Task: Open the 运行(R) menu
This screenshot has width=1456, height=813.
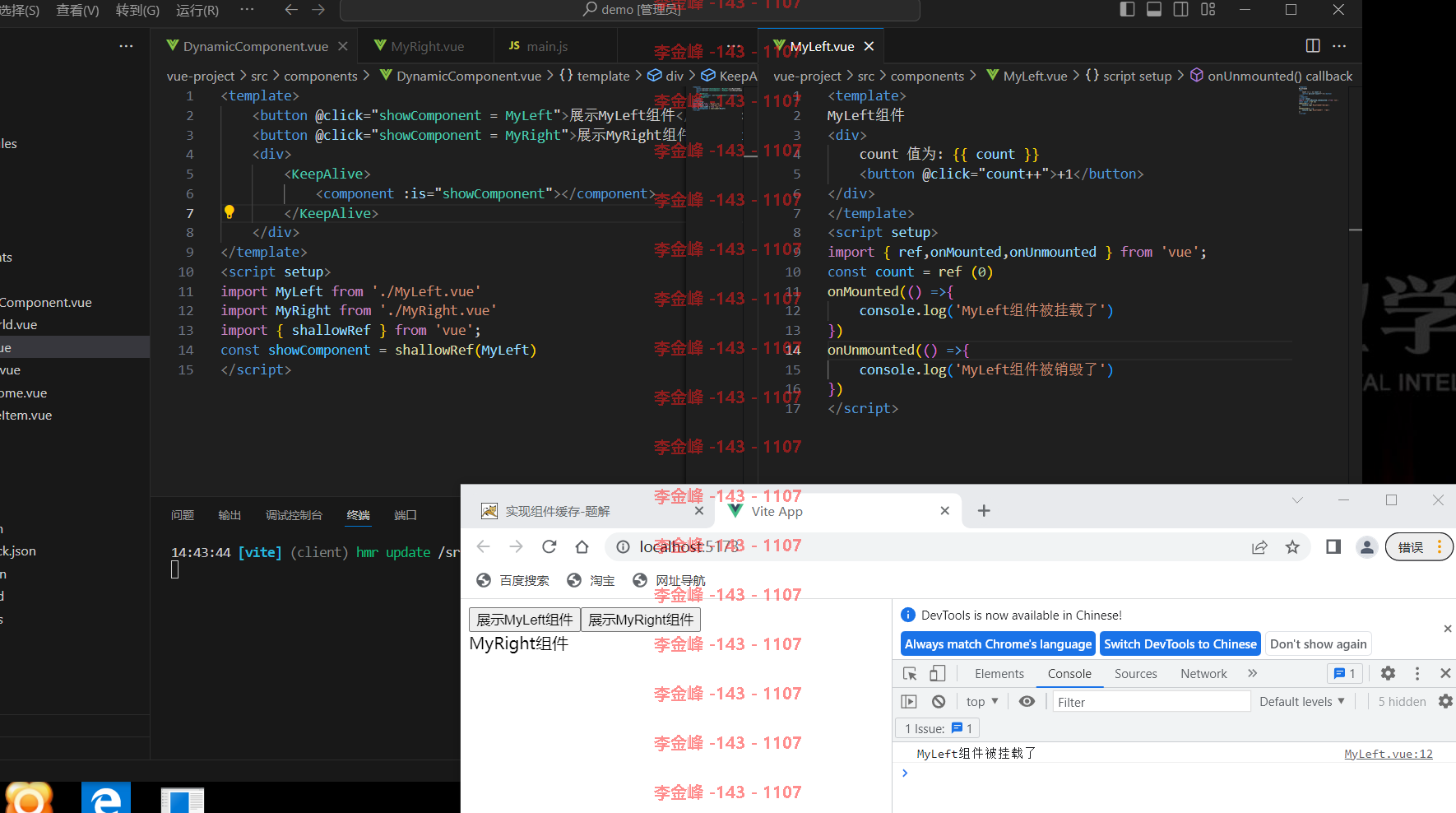Action: 197,10
